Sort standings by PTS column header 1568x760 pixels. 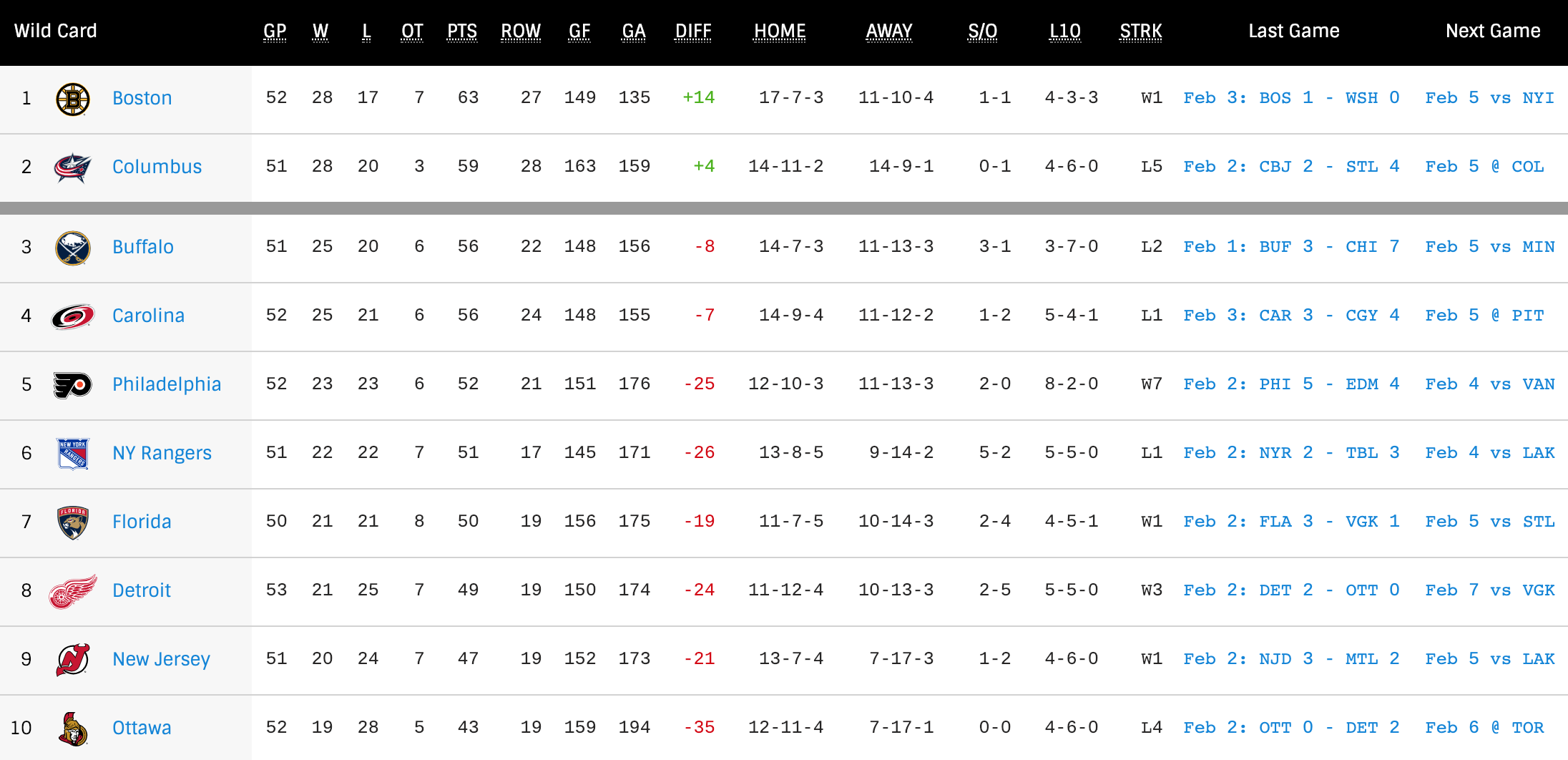(x=462, y=31)
